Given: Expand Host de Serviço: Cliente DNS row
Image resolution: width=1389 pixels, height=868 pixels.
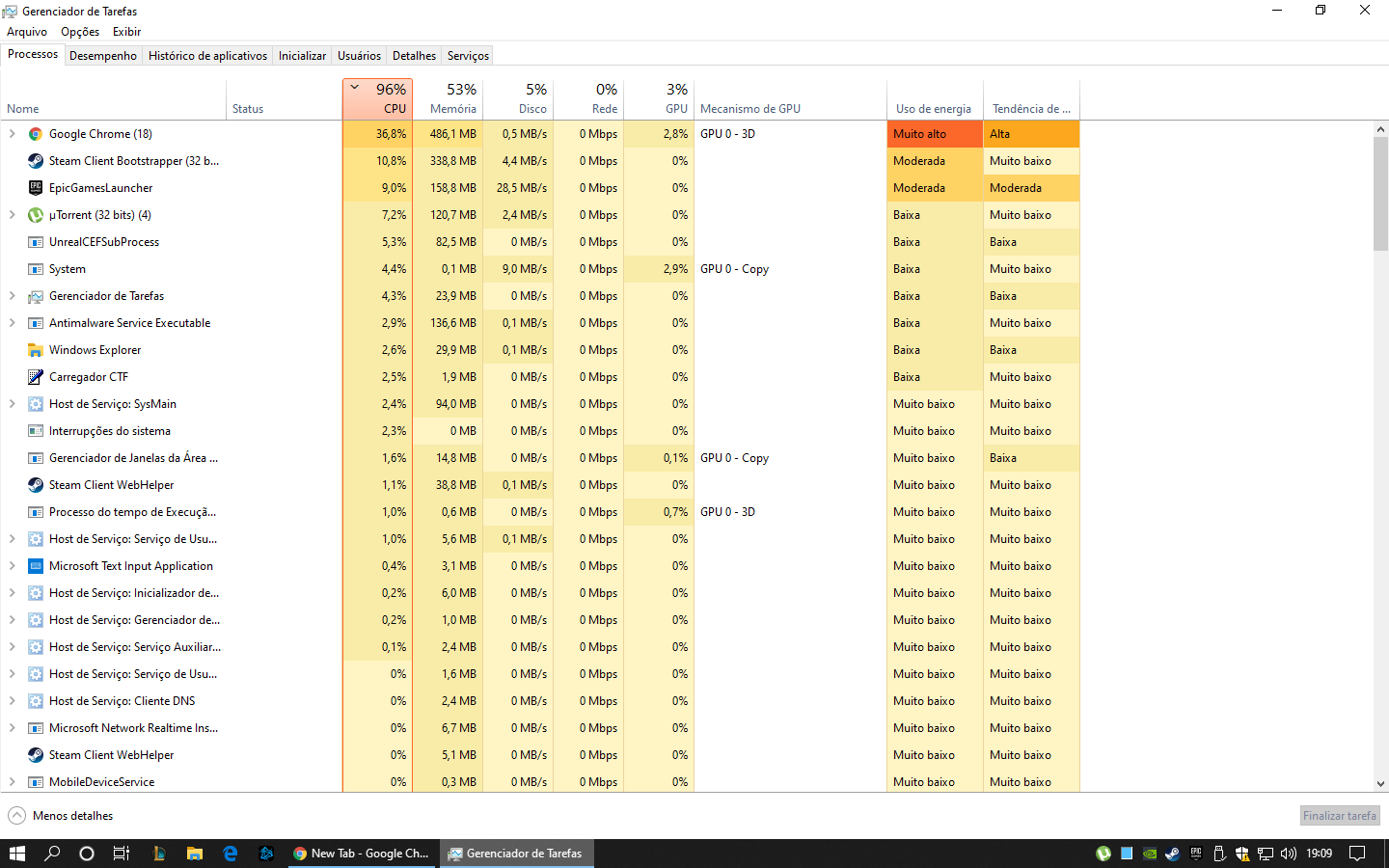Looking at the screenshot, I should 12,701.
